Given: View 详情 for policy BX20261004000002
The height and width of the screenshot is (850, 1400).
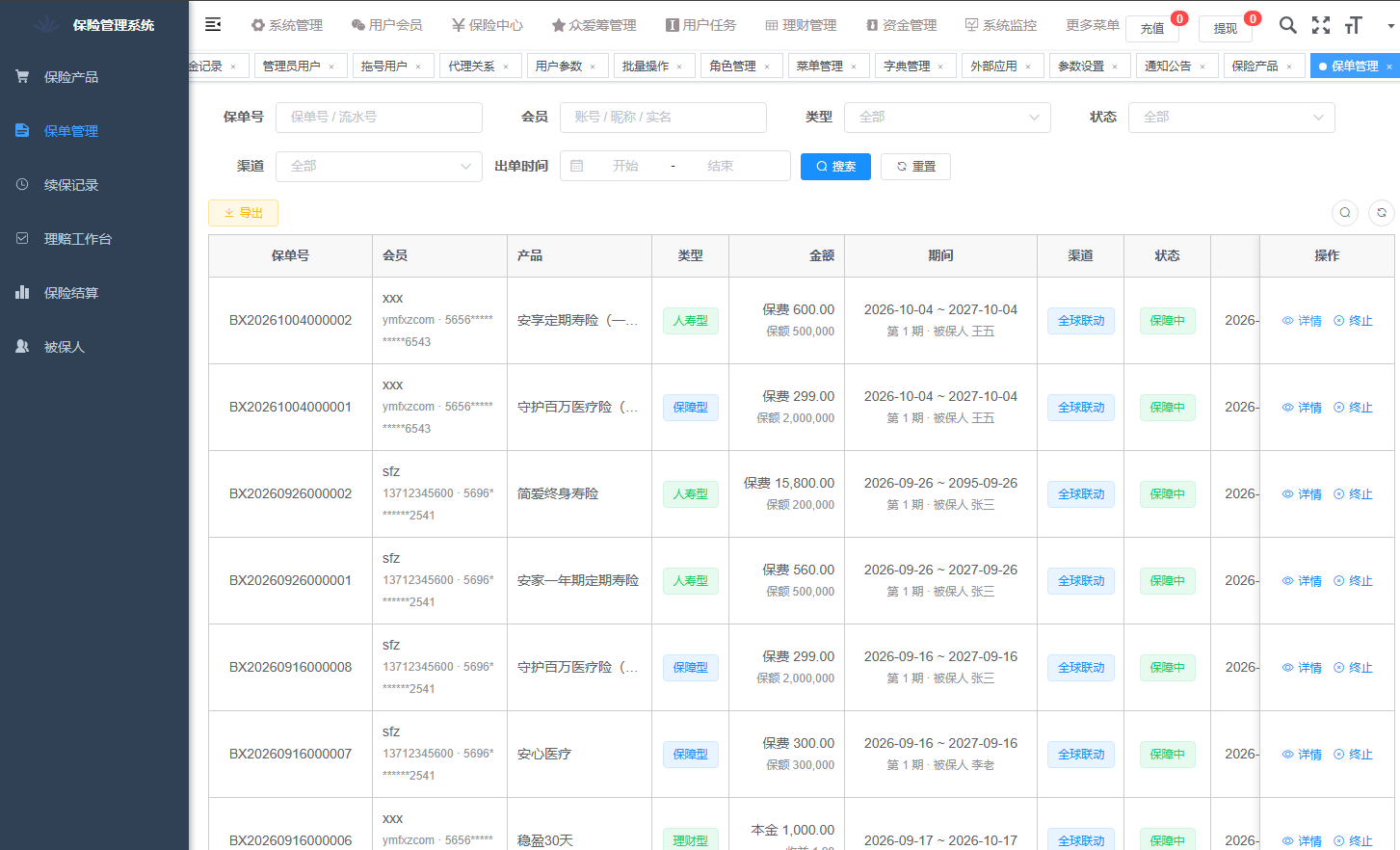Looking at the screenshot, I should point(1302,321).
